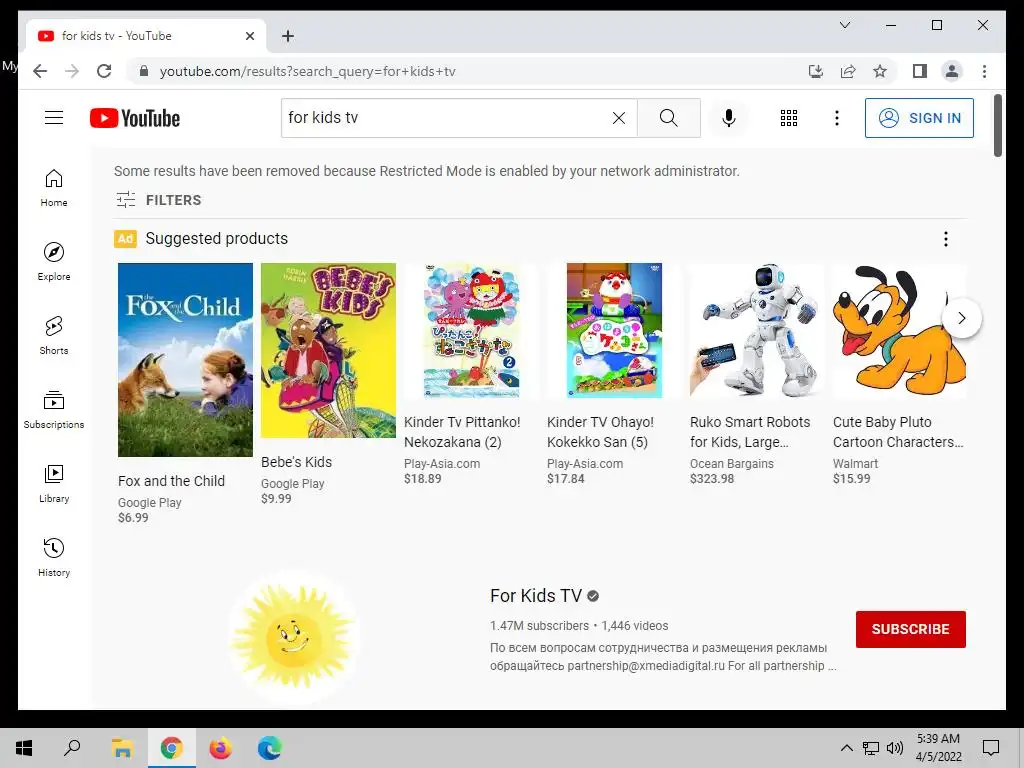The height and width of the screenshot is (768, 1024).
Task: Open Explore in sidebar
Action: (x=54, y=262)
